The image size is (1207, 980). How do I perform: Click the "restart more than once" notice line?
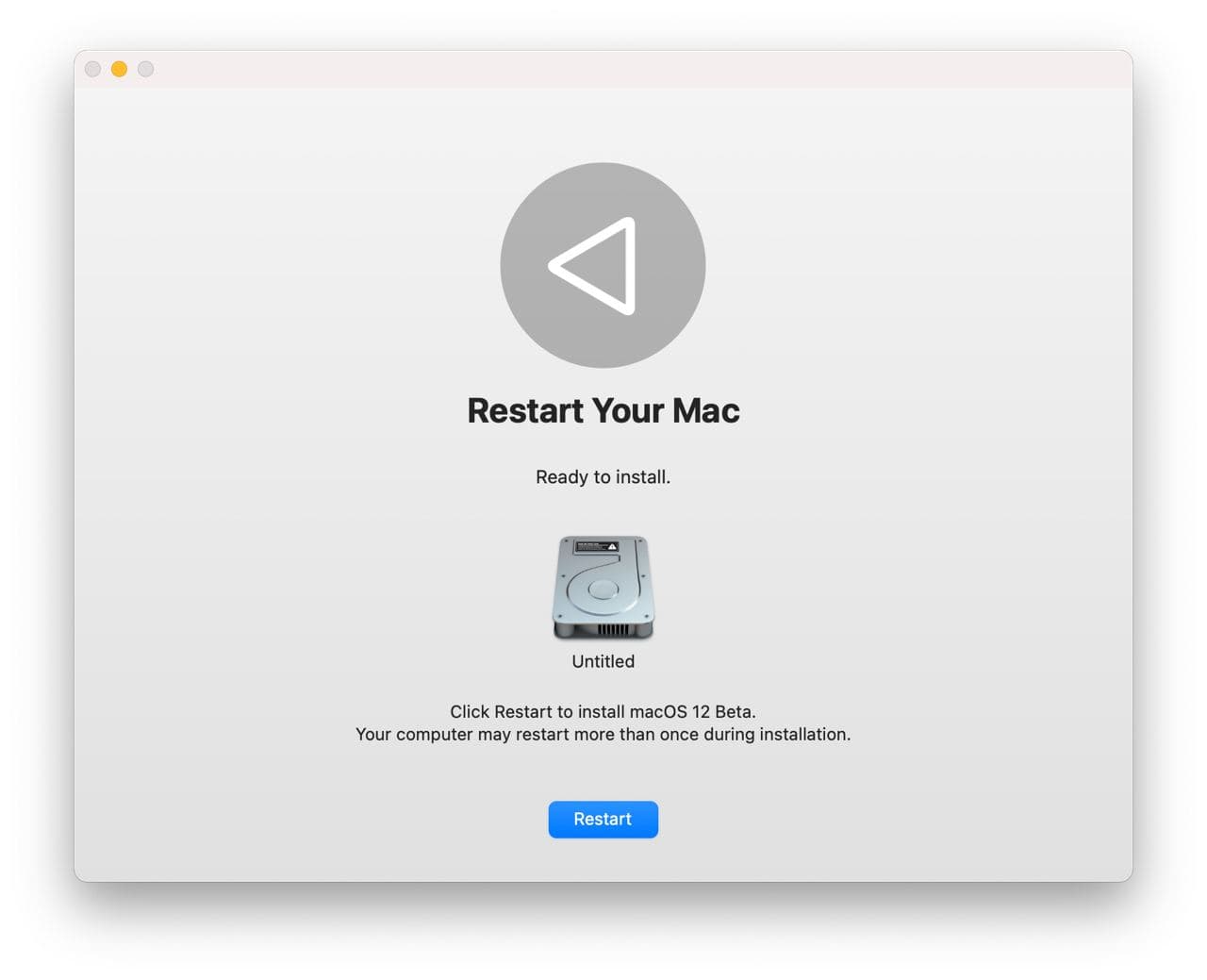[603, 734]
